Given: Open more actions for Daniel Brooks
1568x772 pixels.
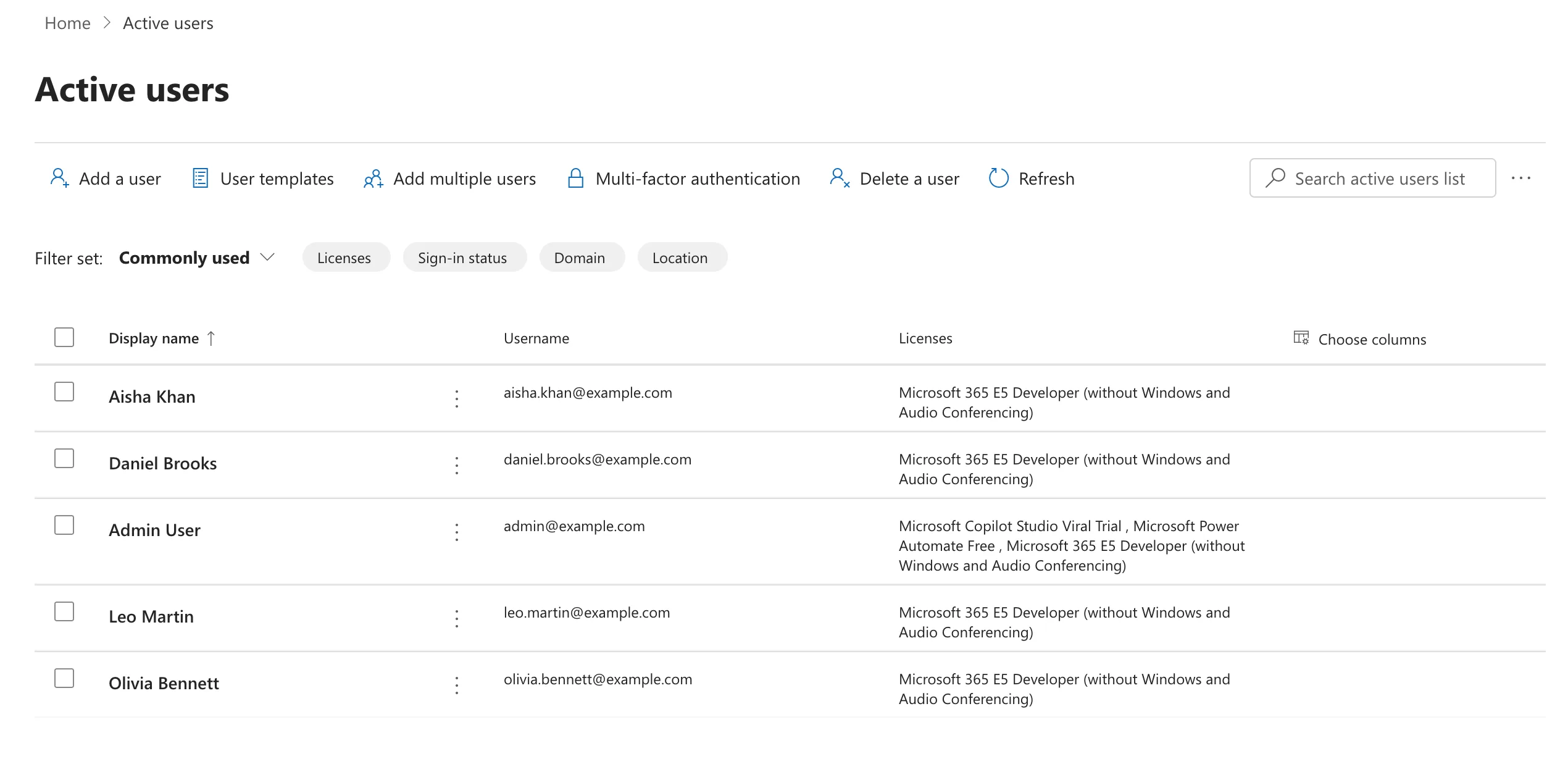Looking at the screenshot, I should pos(457,466).
